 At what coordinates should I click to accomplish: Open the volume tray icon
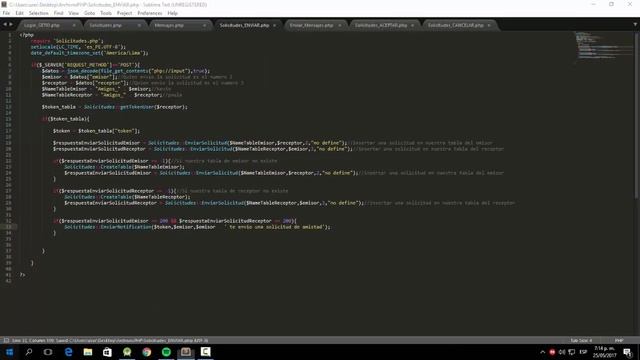pos(562,352)
